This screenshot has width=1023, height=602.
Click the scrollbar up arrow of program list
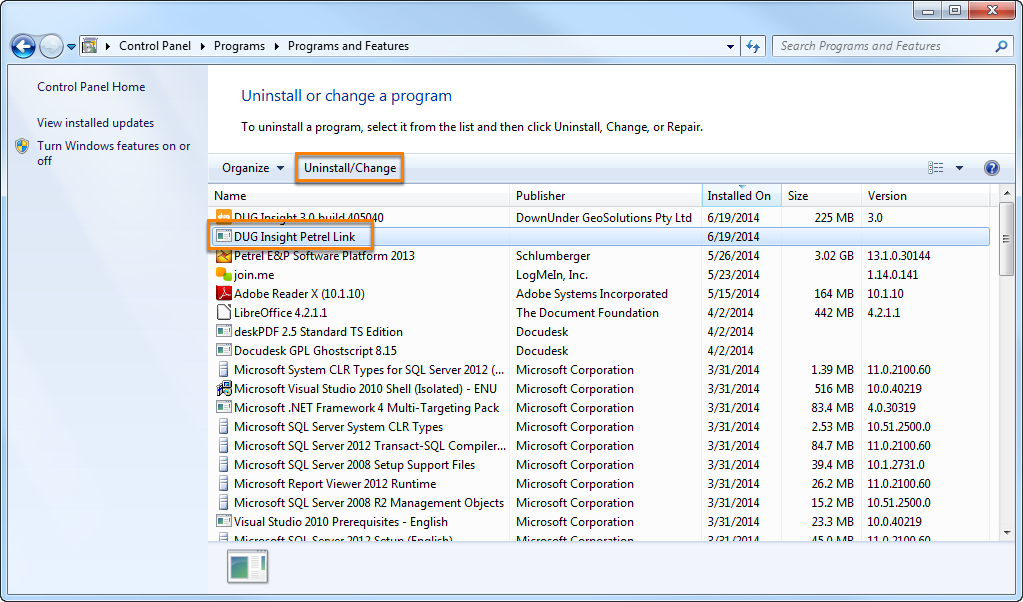click(1006, 194)
